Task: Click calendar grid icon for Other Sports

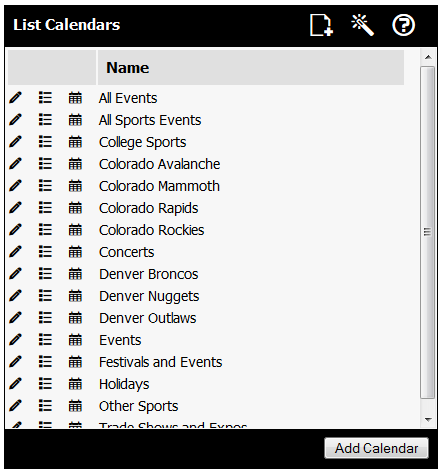Action: (75, 406)
